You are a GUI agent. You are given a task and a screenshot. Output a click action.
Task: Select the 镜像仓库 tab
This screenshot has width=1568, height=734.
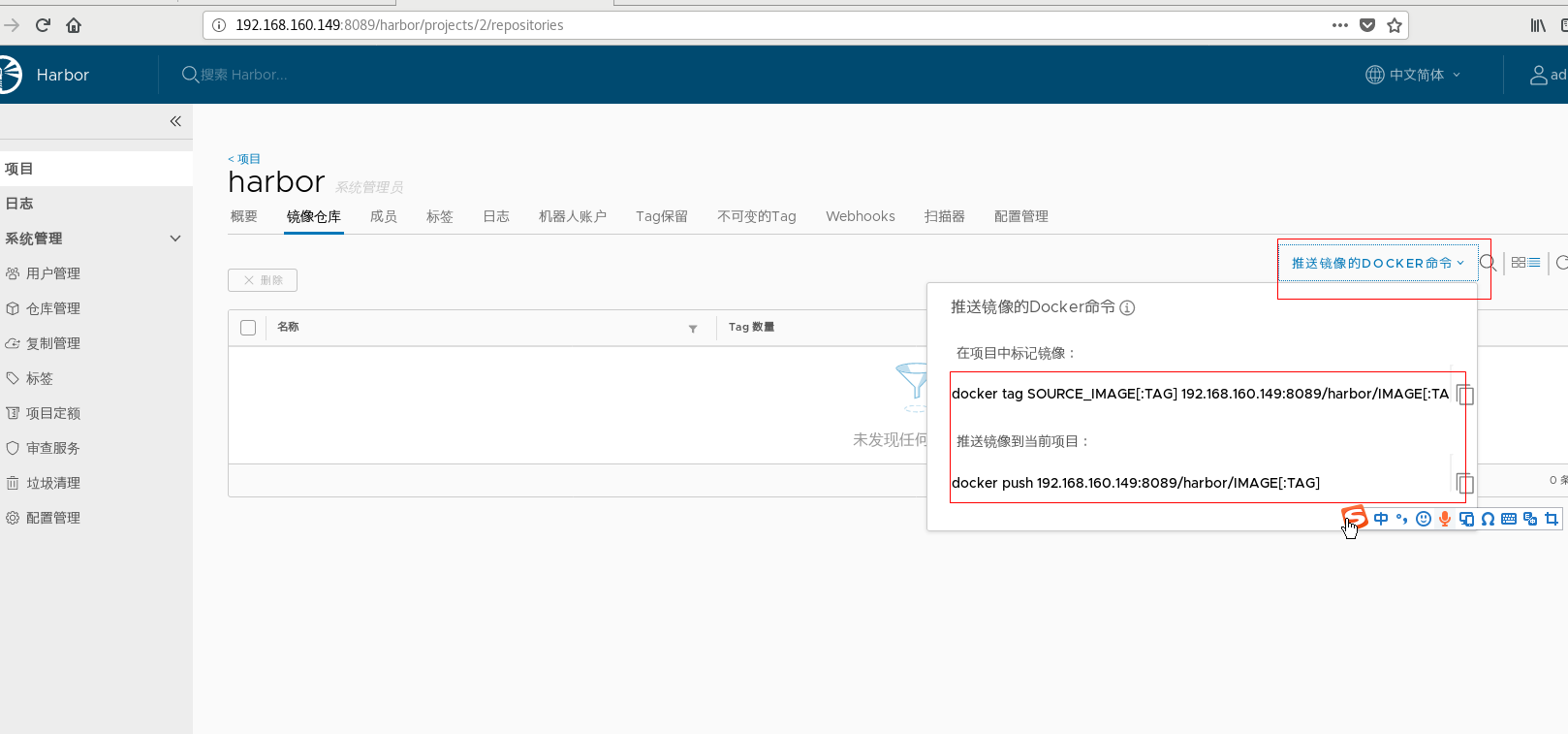(314, 216)
